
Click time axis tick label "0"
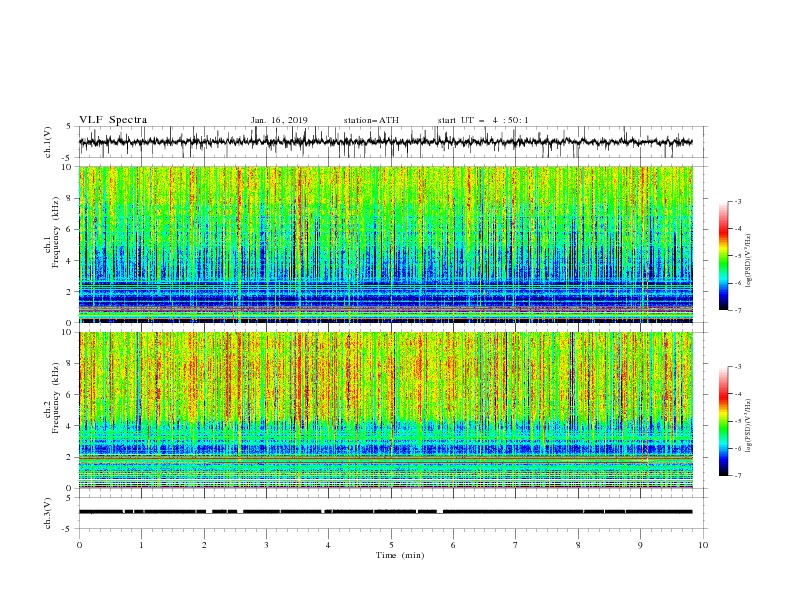pos(79,545)
